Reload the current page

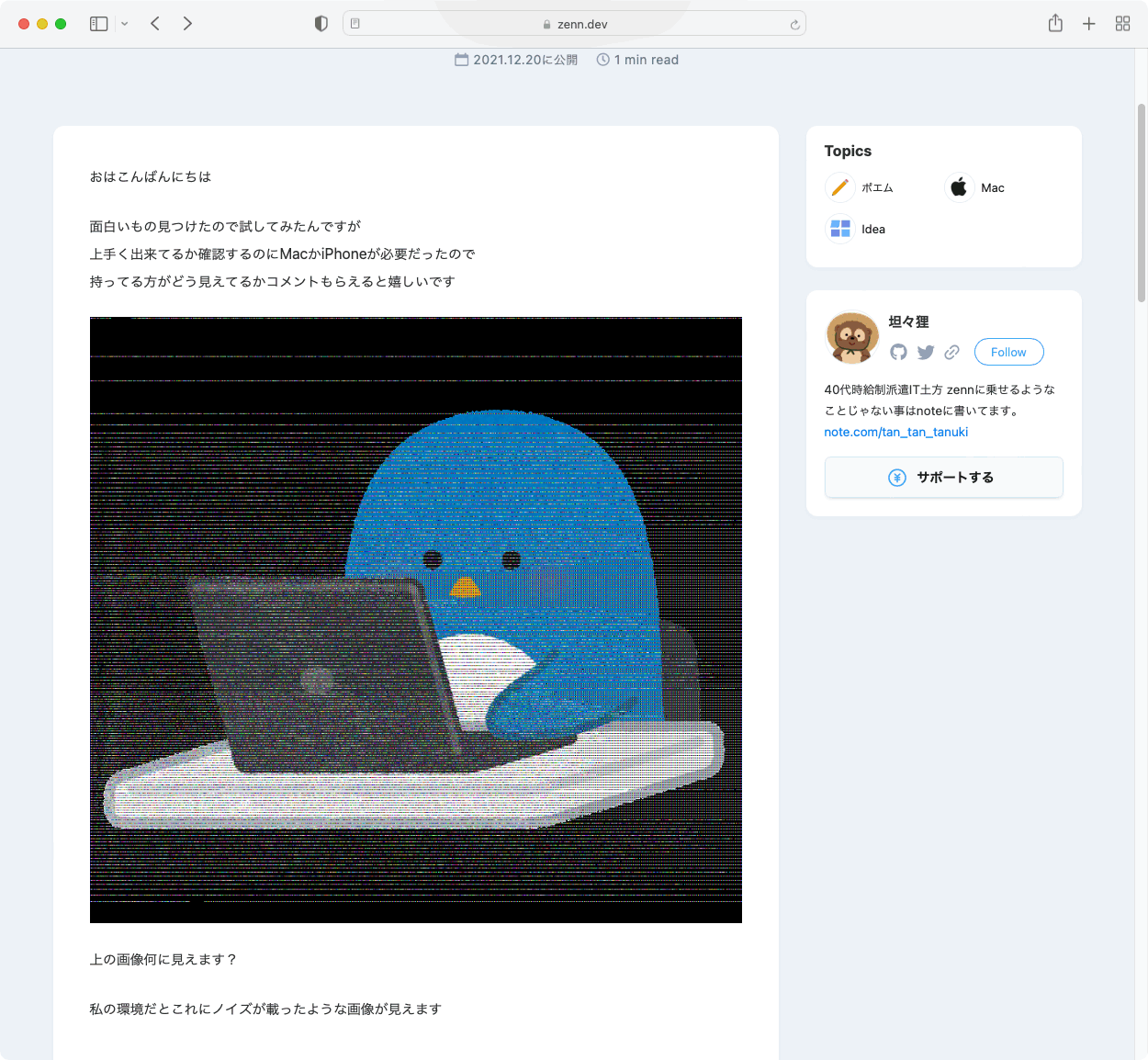point(794,25)
